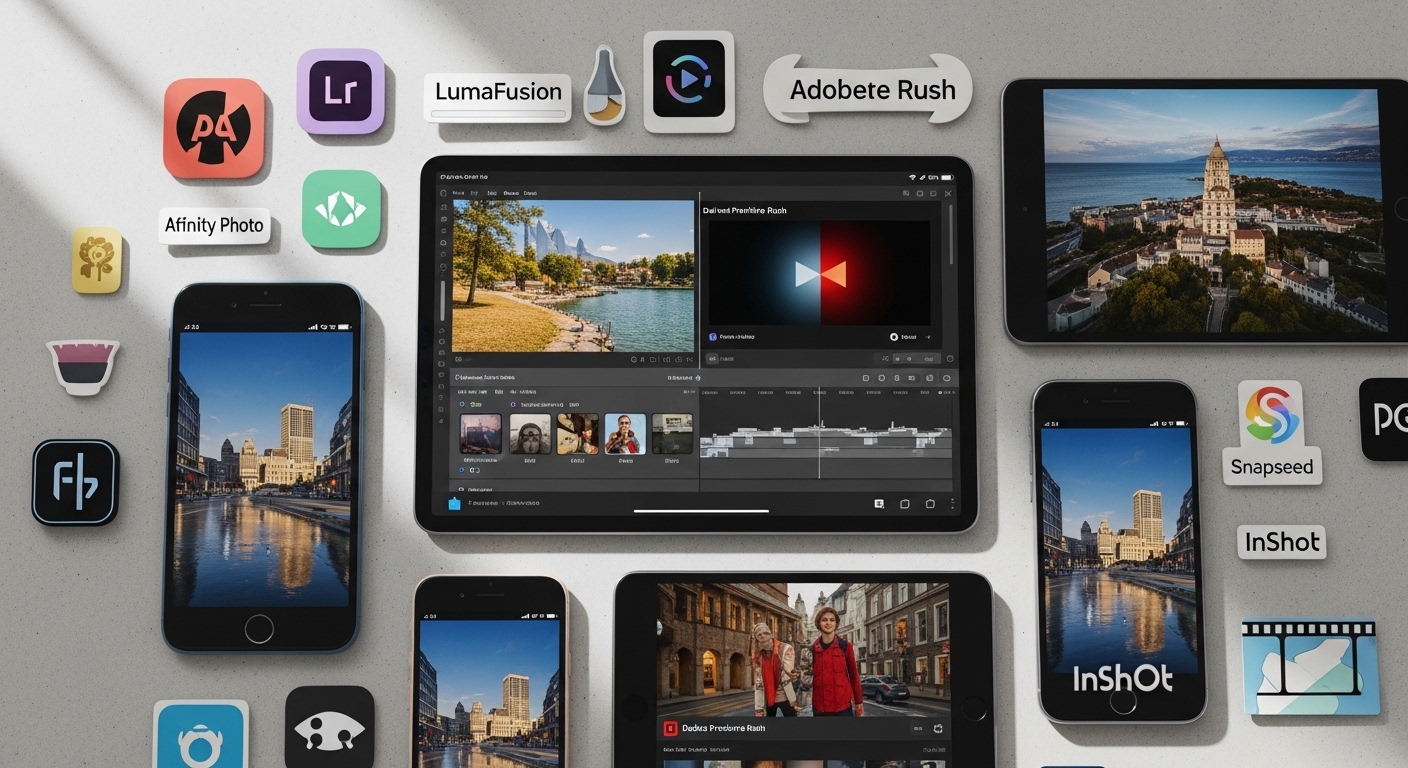The image size is (1408, 768).
Task: Click the small blue circle icon below the dark preview
Action: (x=713, y=338)
